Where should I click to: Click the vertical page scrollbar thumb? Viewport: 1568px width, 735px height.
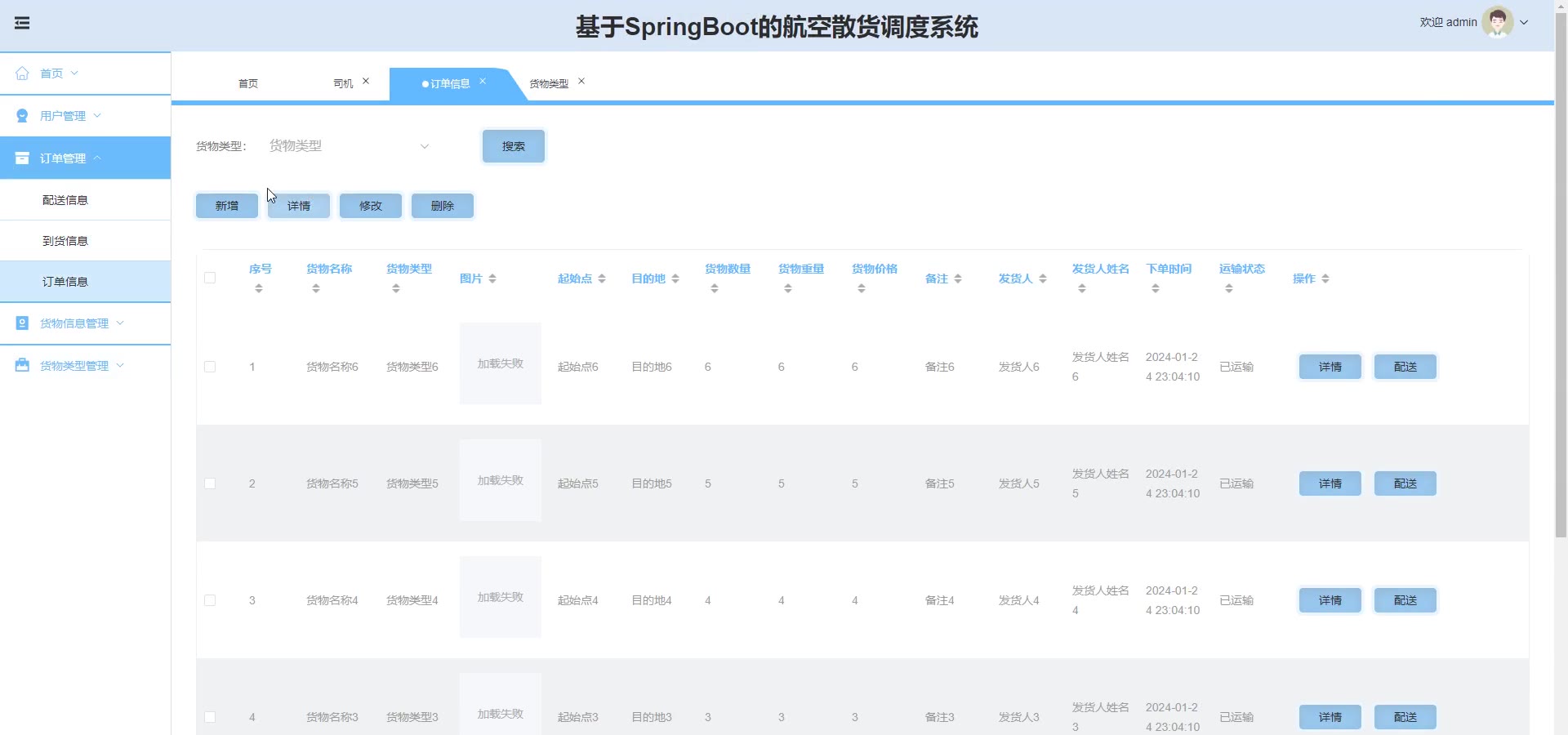pyautogui.click(x=1561, y=274)
